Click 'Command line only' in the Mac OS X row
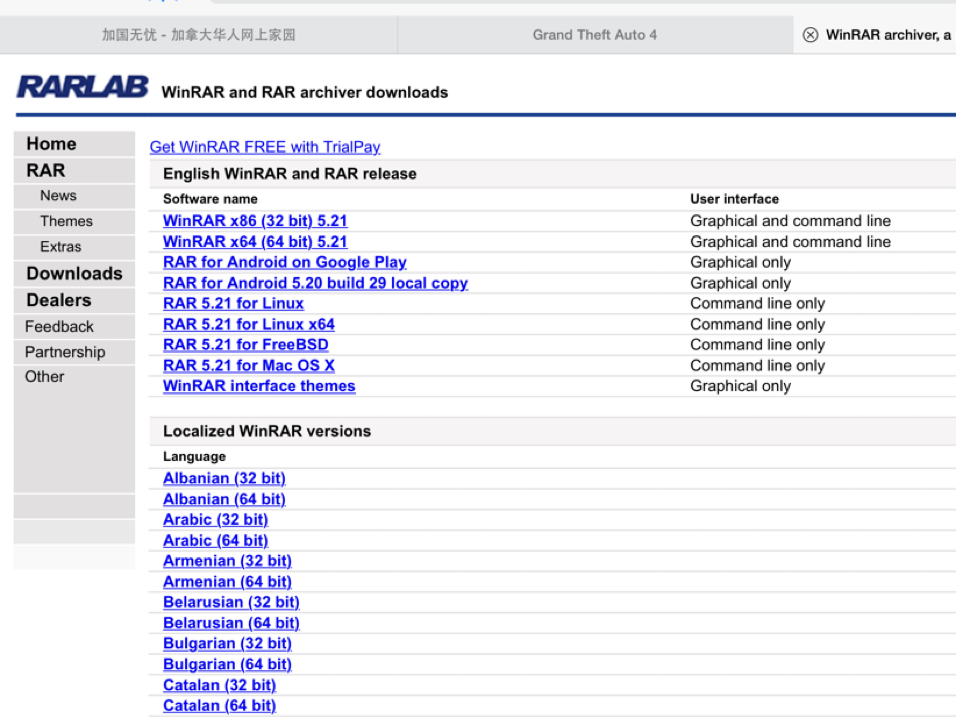 click(757, 366)
